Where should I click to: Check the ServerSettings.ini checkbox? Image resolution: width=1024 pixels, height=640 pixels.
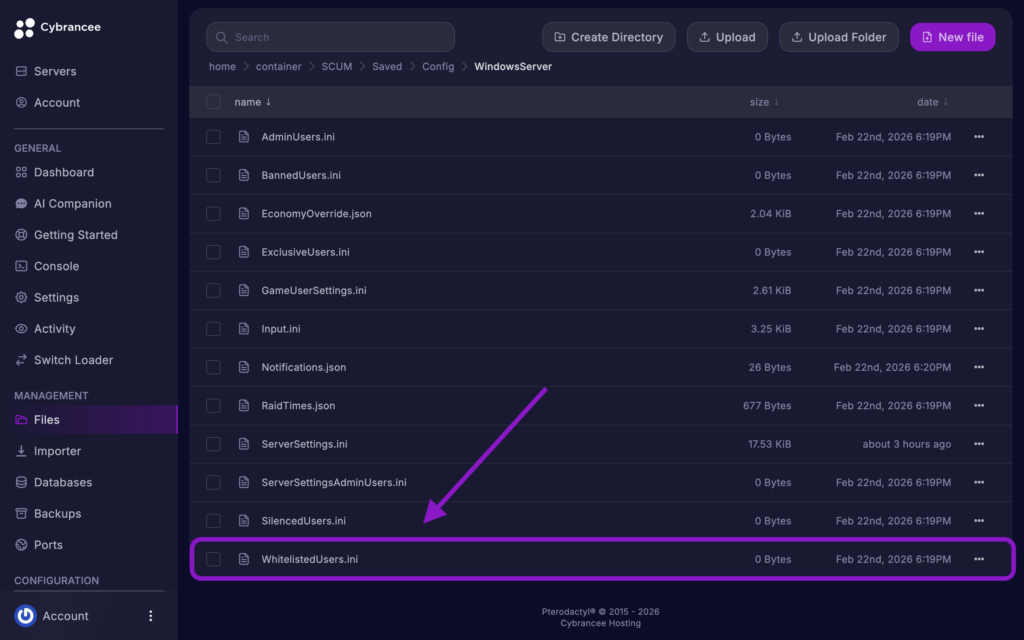point(213,443)
